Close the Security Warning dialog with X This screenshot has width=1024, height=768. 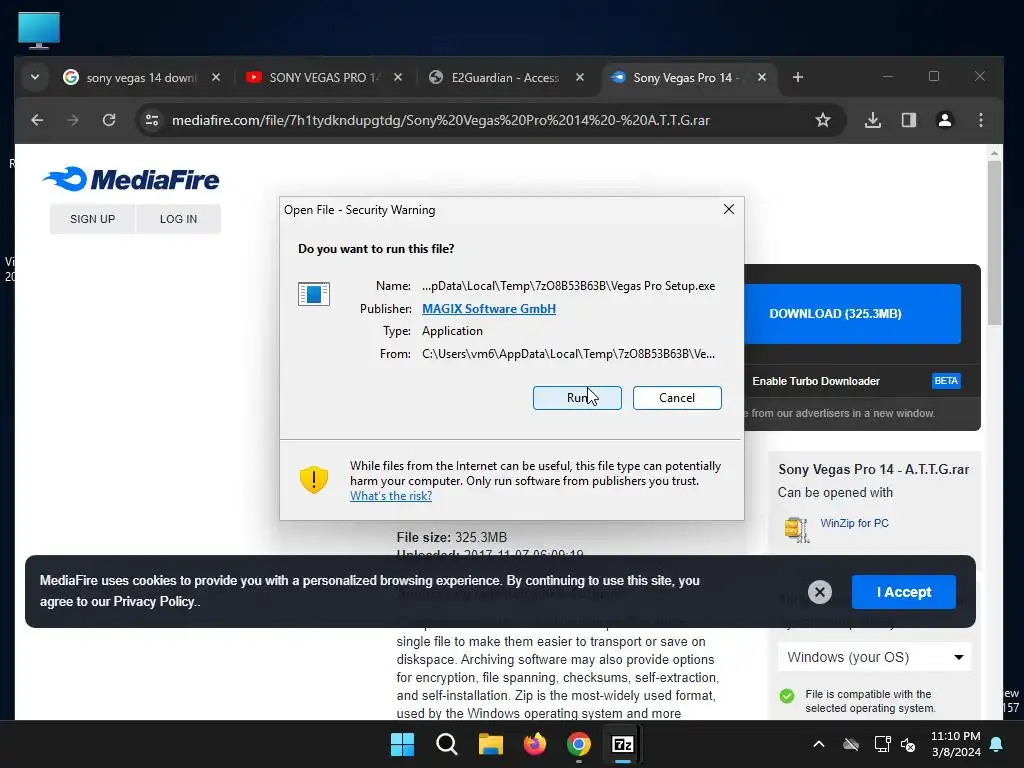729,209
